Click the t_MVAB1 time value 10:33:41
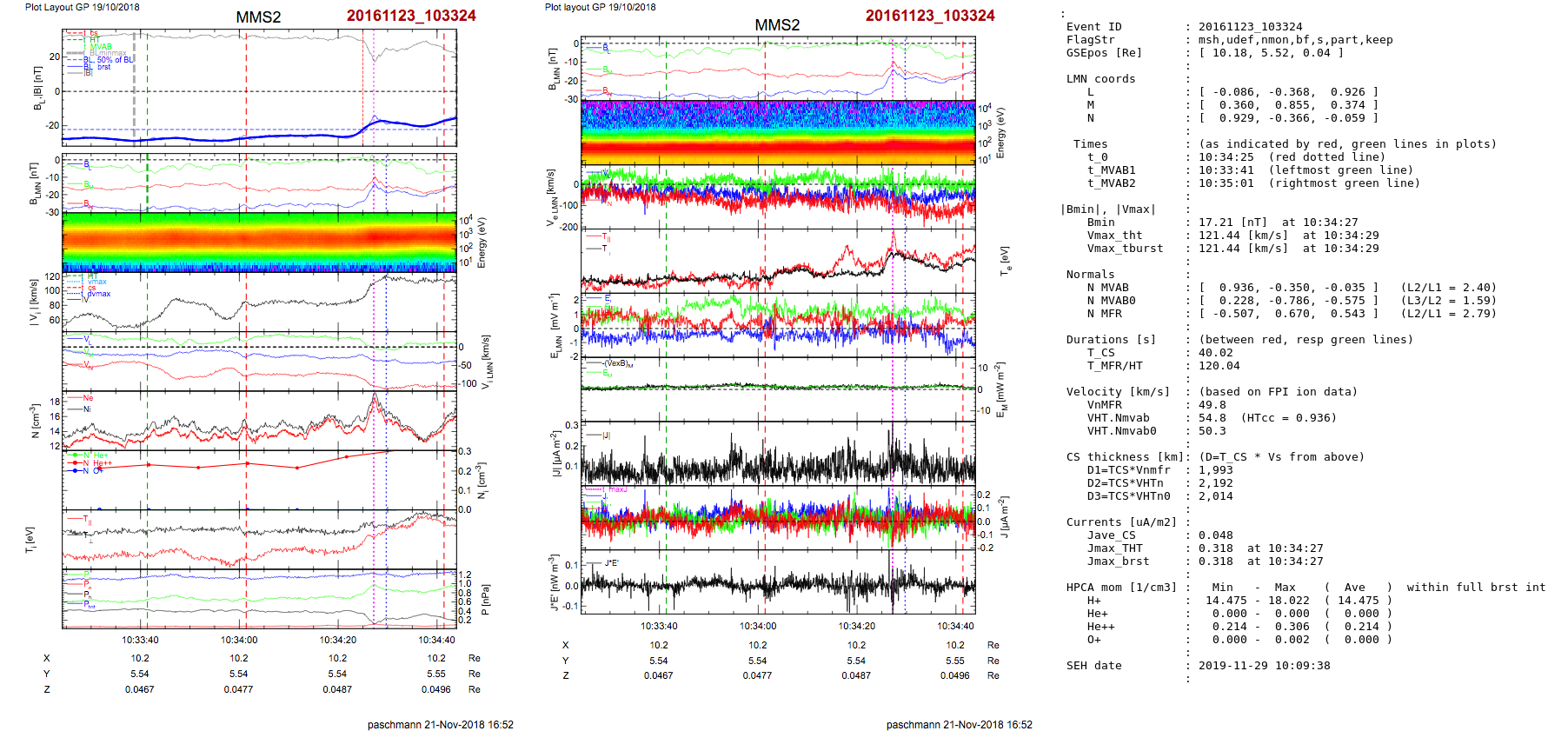Screen dimensions: 1568x731 (x=1226, y=170)
